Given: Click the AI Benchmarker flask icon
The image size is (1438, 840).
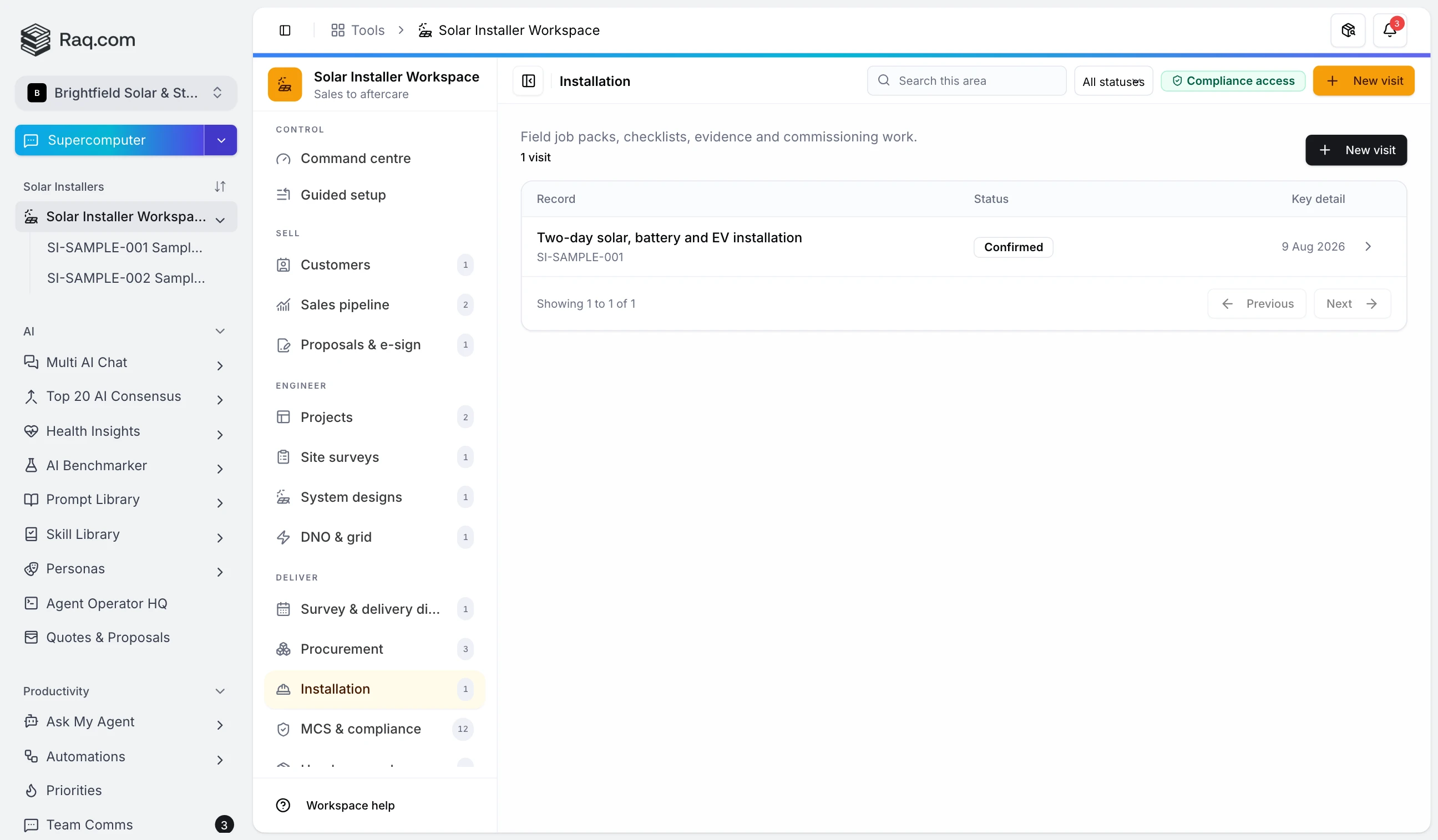Looking at the screenshot, I should (x=32, y=466).
